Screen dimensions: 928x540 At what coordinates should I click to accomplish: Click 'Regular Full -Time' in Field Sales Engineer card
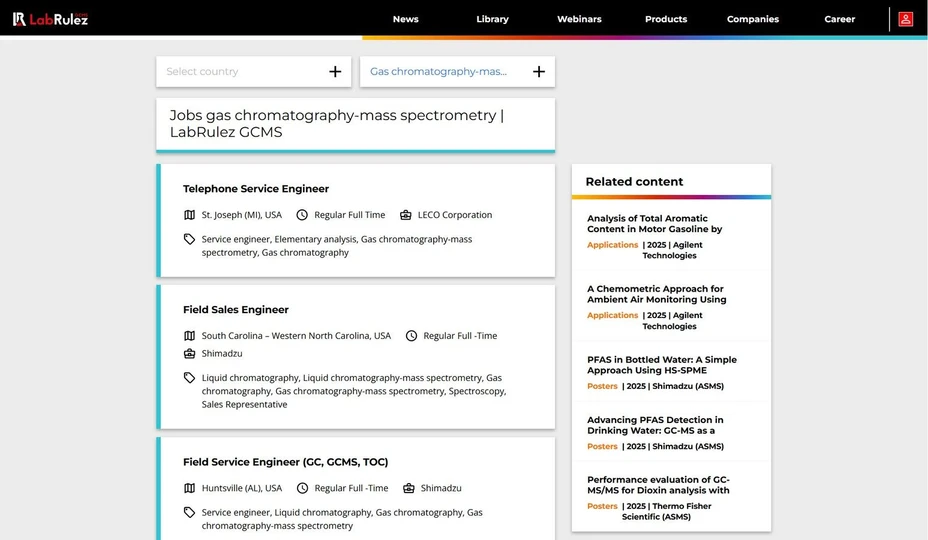pyautogui.click(x=460, y=336)
